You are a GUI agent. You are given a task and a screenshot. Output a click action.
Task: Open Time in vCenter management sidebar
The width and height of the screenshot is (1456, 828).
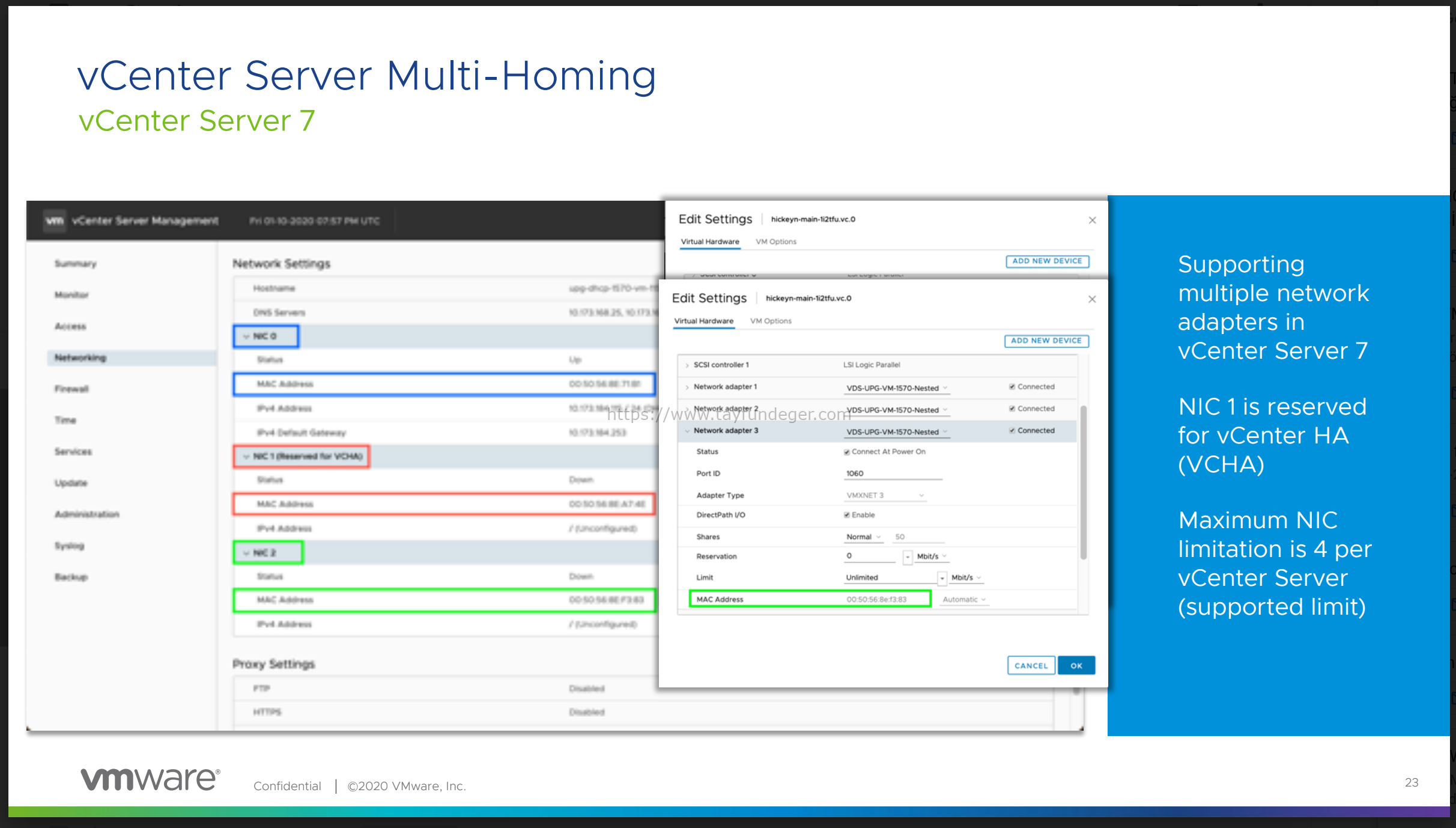pos(65,420)
